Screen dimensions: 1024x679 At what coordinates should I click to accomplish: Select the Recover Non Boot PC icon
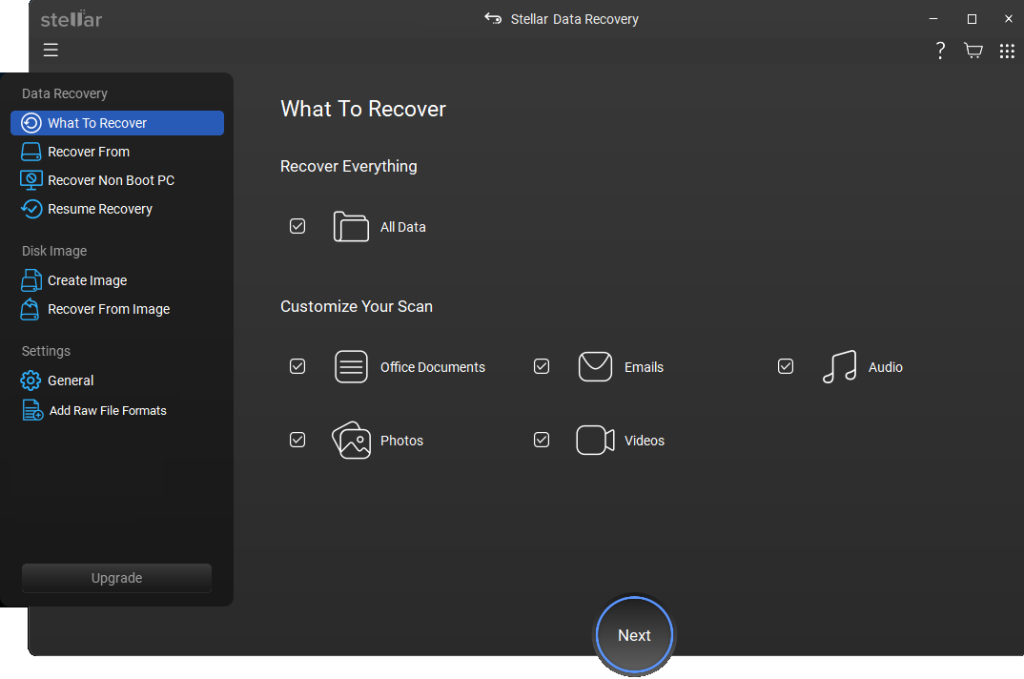(31, 180)
